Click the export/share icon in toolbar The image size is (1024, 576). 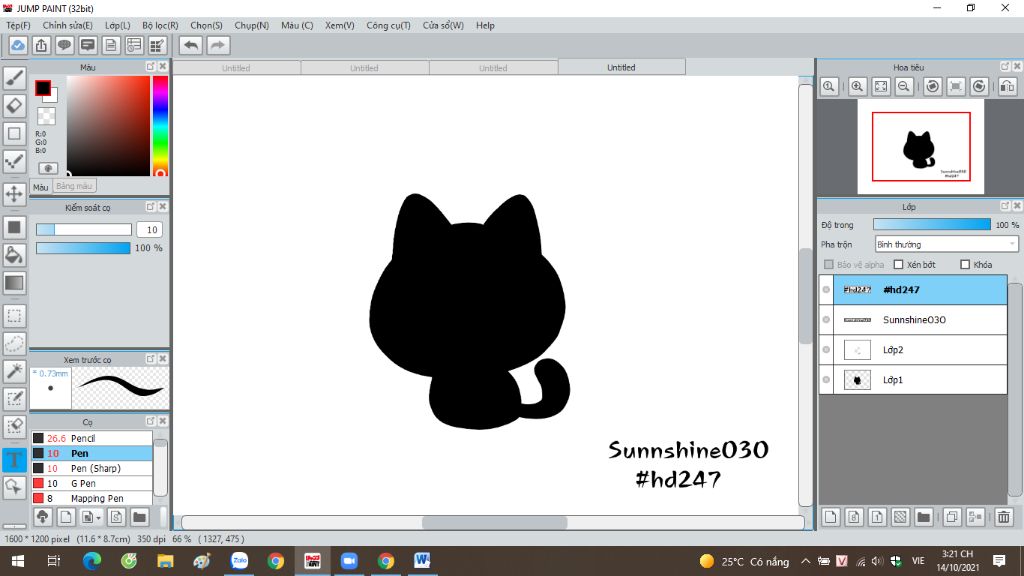click(41, 45)
